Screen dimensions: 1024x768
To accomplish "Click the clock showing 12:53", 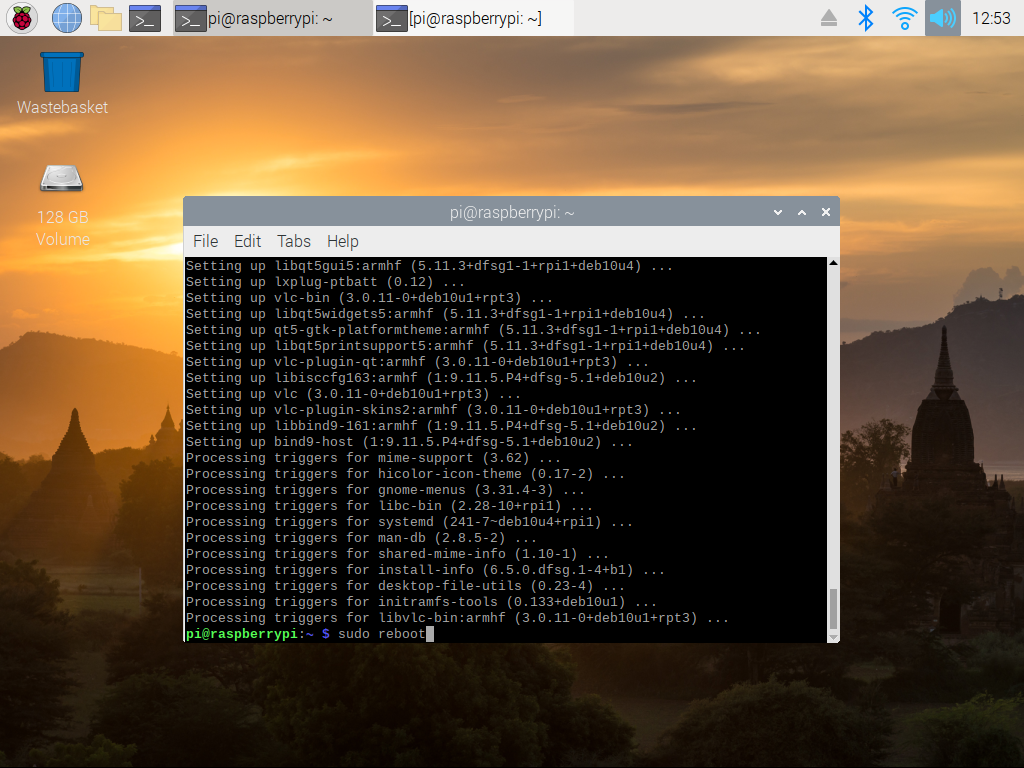I will pos(991,18).
